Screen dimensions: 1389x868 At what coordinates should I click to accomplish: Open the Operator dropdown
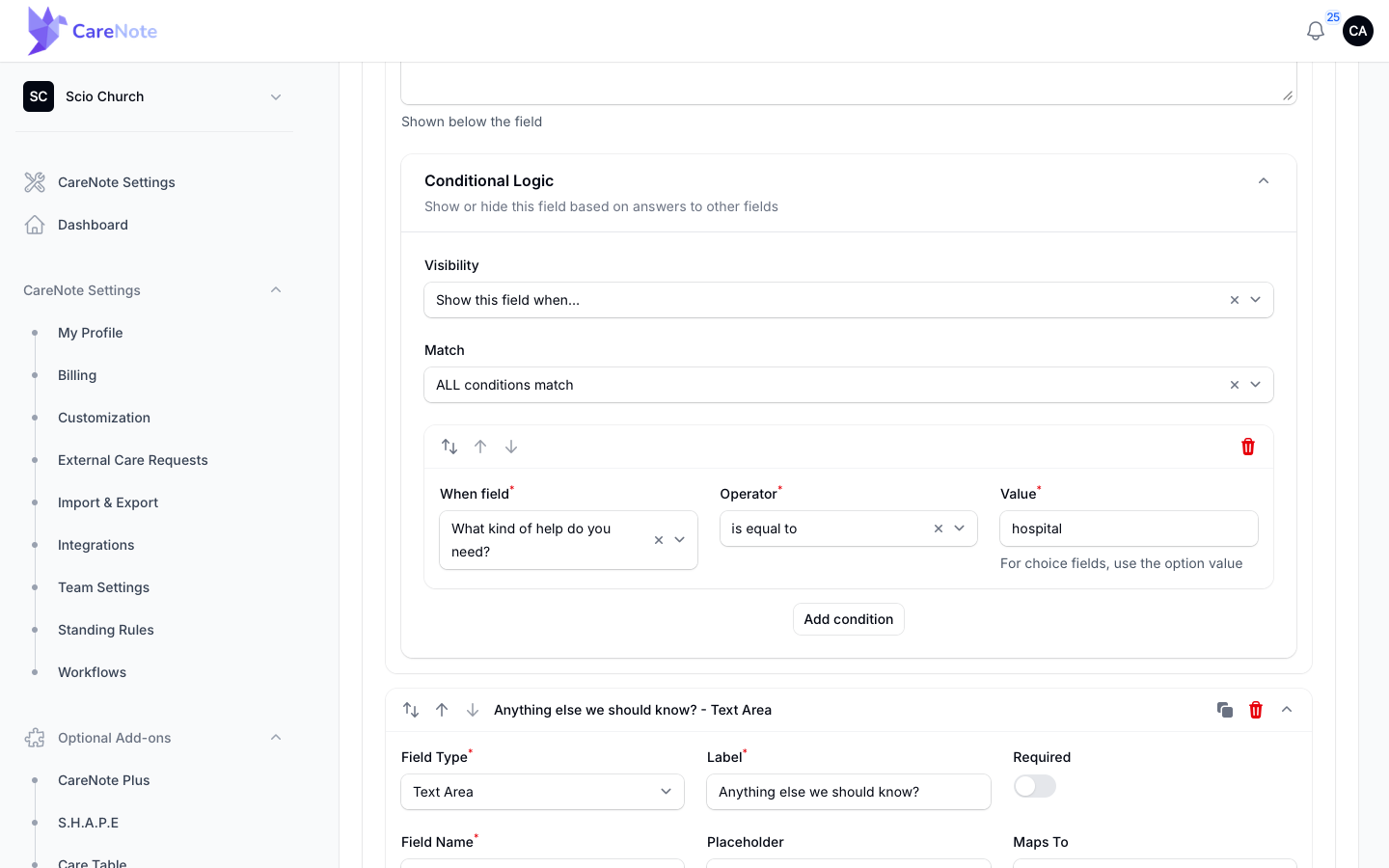849,529
